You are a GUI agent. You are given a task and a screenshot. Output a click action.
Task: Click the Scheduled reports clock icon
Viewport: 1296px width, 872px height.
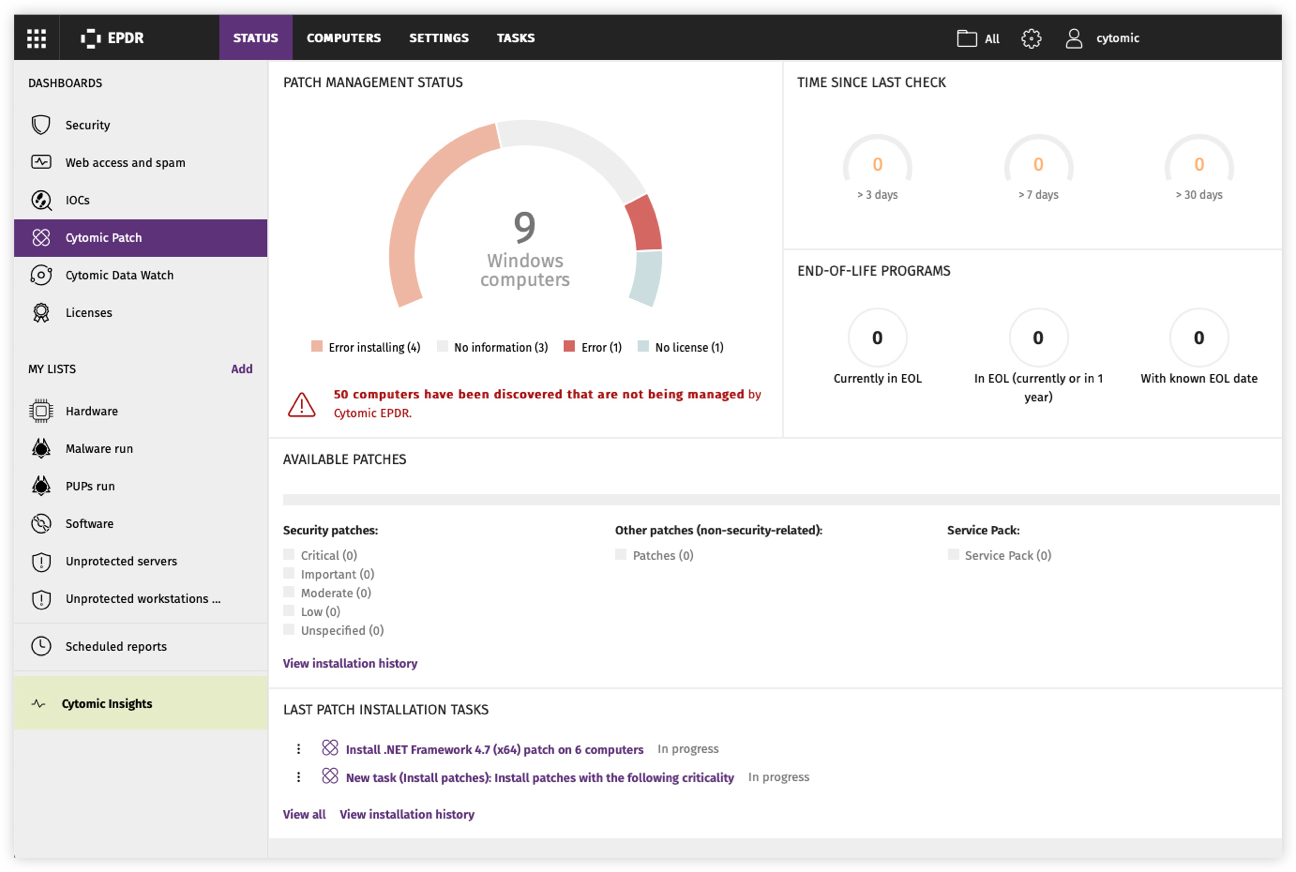pyautogui.click(x=41, y=646)
